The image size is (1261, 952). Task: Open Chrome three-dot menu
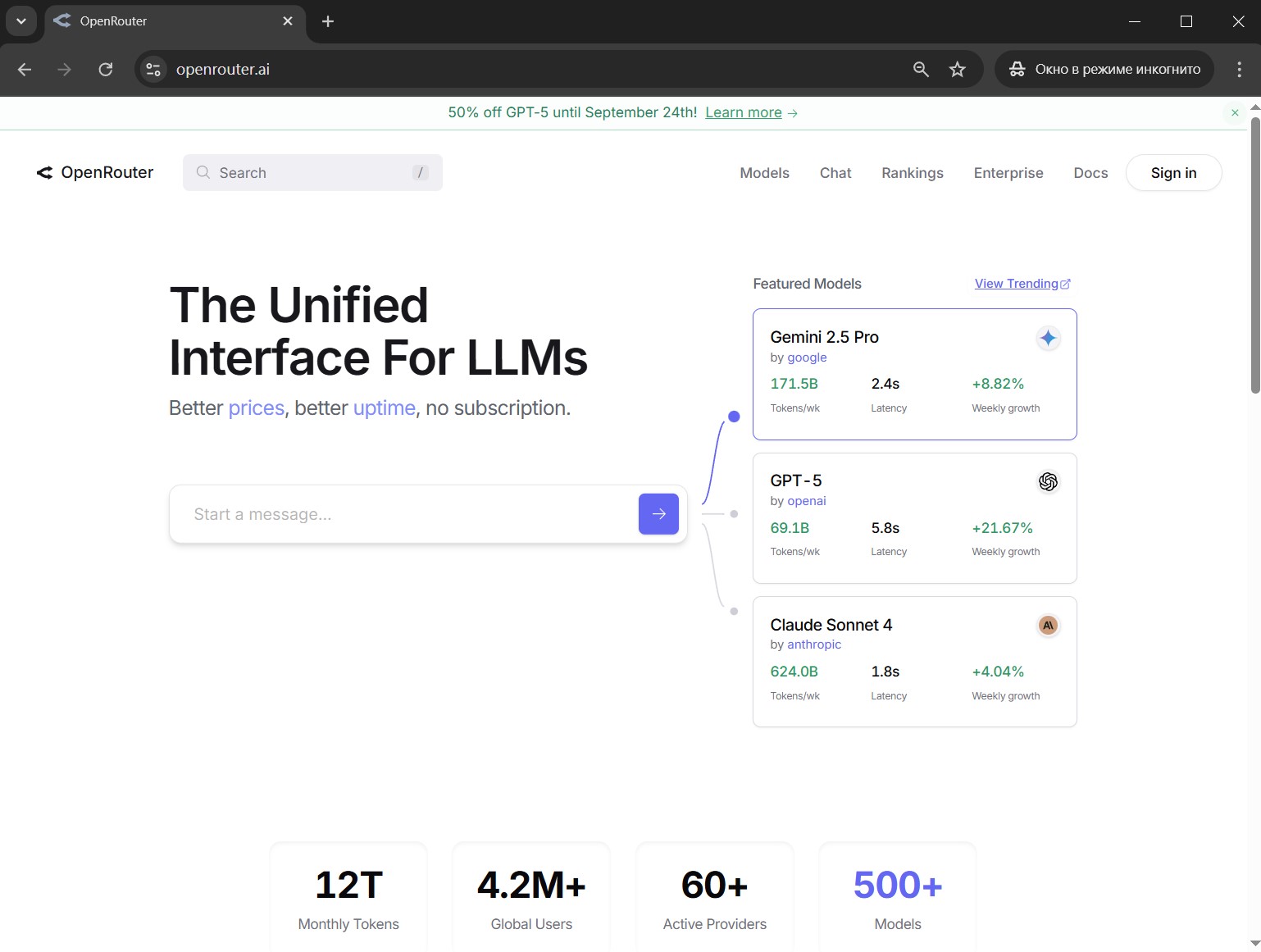(x=1239, y=70)
